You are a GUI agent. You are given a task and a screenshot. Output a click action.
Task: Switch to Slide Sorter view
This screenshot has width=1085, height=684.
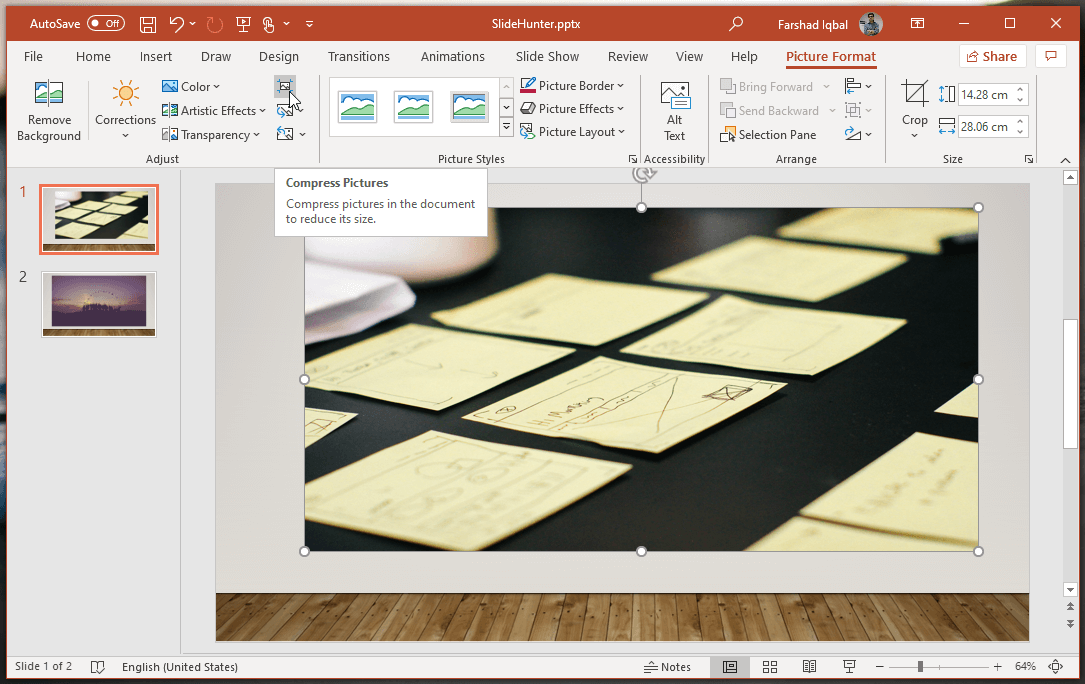[769, 666]
